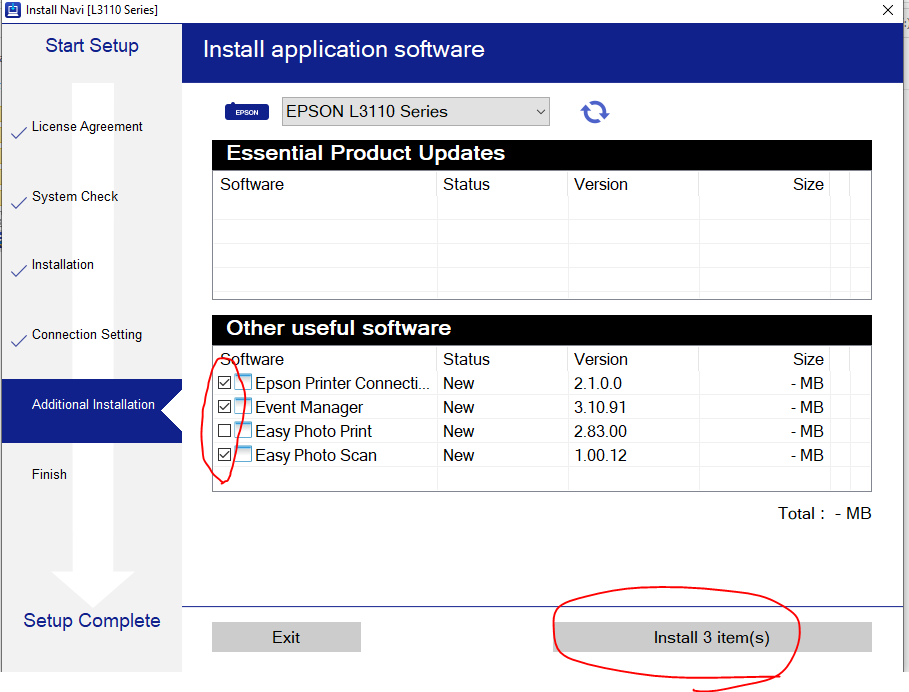Click the Start Setup heading
909x692 pixels.
[92, 46]
